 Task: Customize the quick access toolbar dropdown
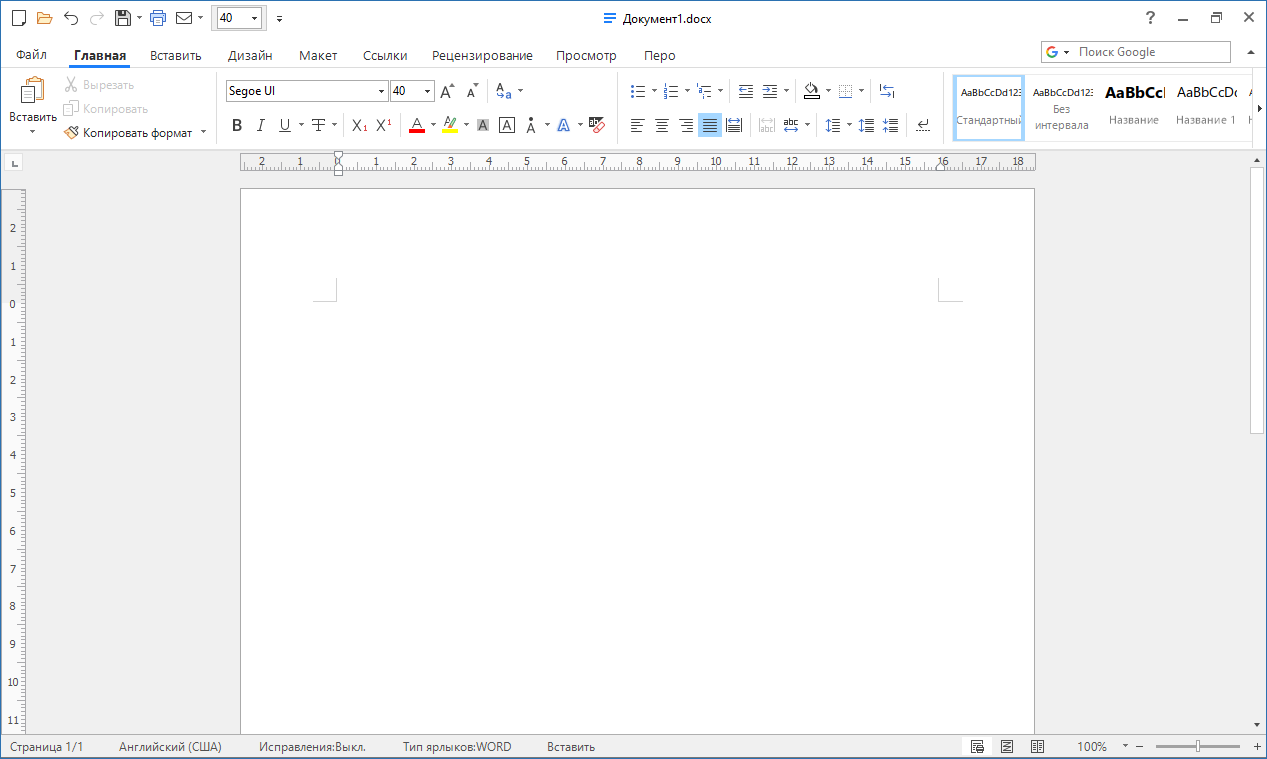click(x=279, y=18)
